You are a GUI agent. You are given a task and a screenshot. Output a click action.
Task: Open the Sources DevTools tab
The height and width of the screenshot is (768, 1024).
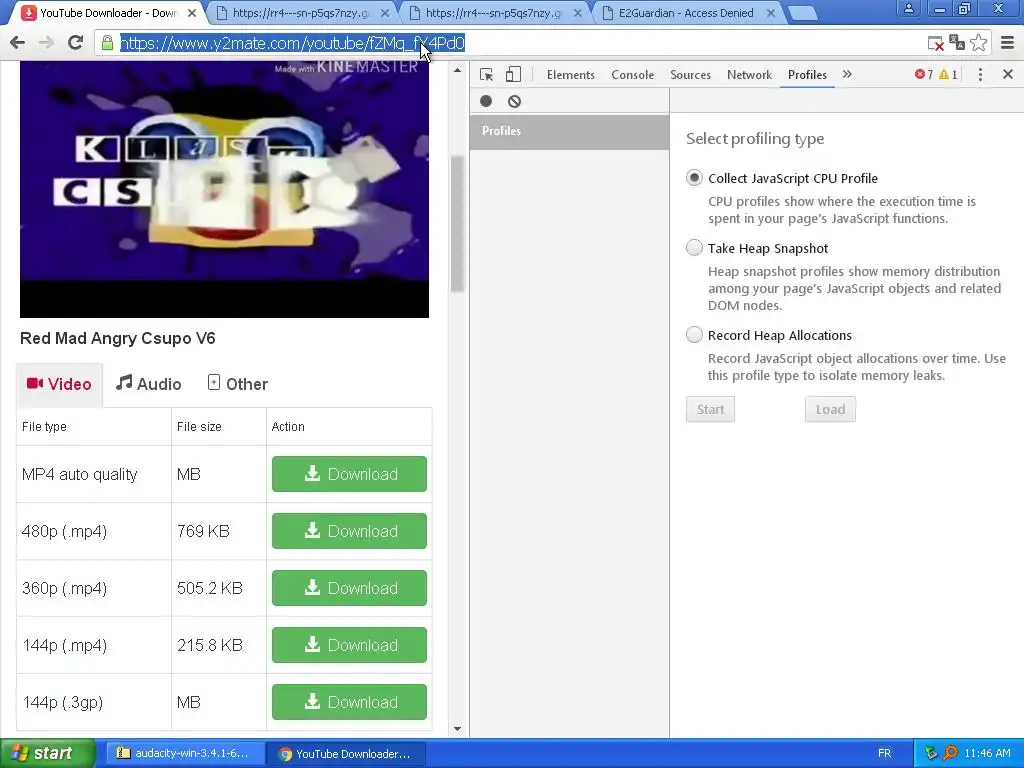690,74
